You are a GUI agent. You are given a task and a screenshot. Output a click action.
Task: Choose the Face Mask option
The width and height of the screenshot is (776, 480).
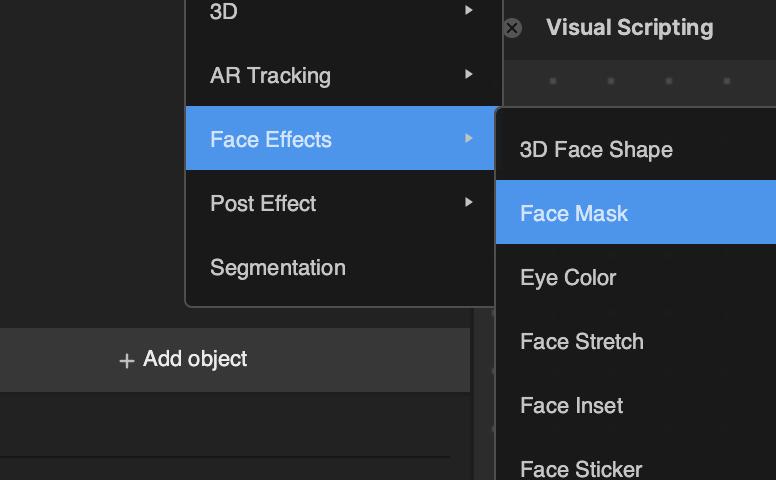(x=574, y=213)
